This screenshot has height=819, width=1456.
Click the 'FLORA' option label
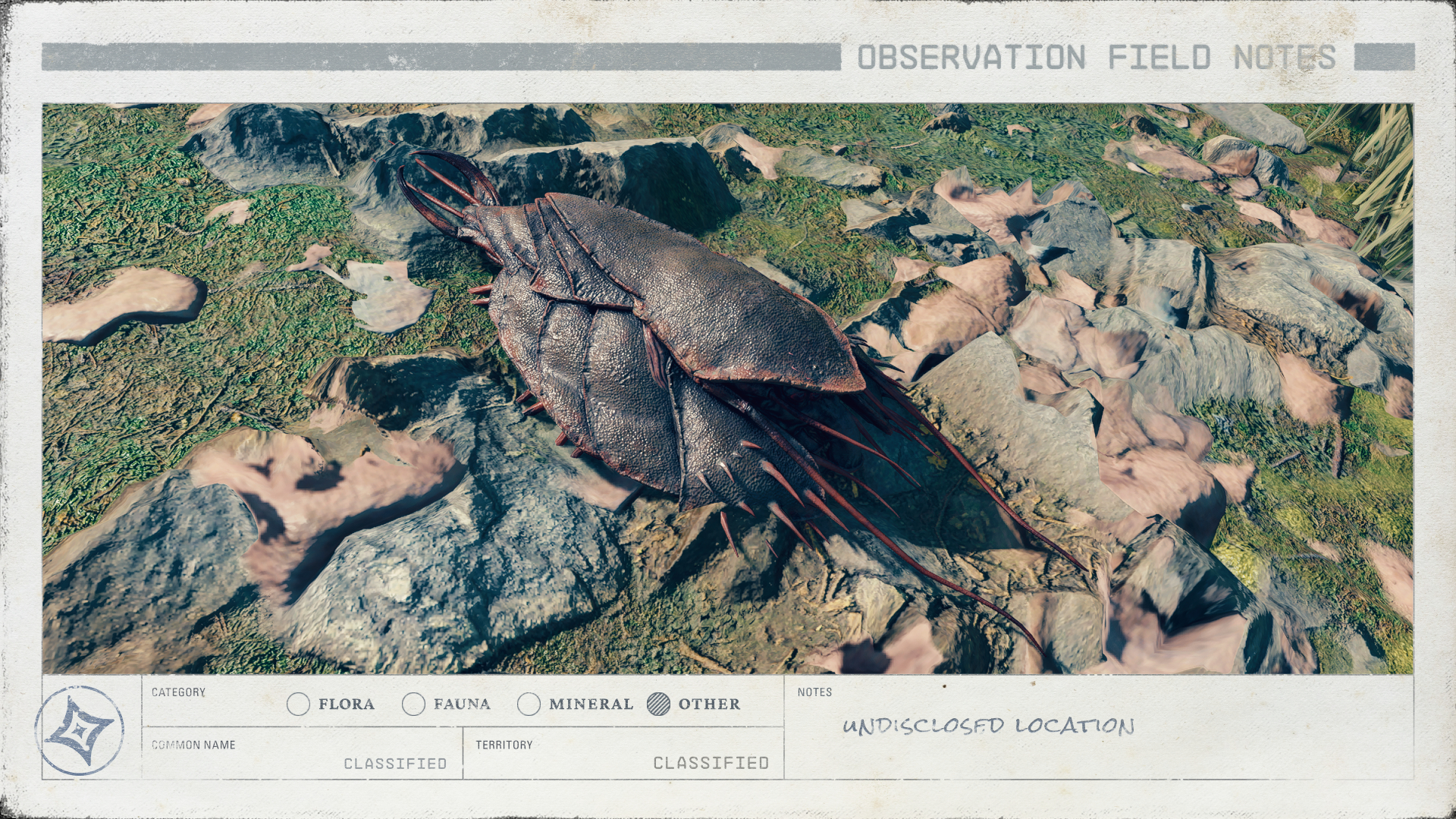[x=347, y=704]
